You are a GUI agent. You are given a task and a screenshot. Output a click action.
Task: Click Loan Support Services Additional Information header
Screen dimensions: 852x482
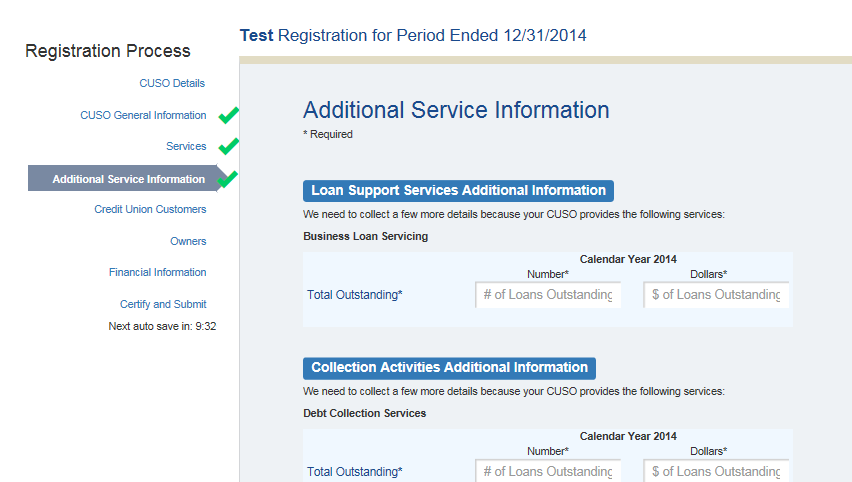(x=458, y=191)
